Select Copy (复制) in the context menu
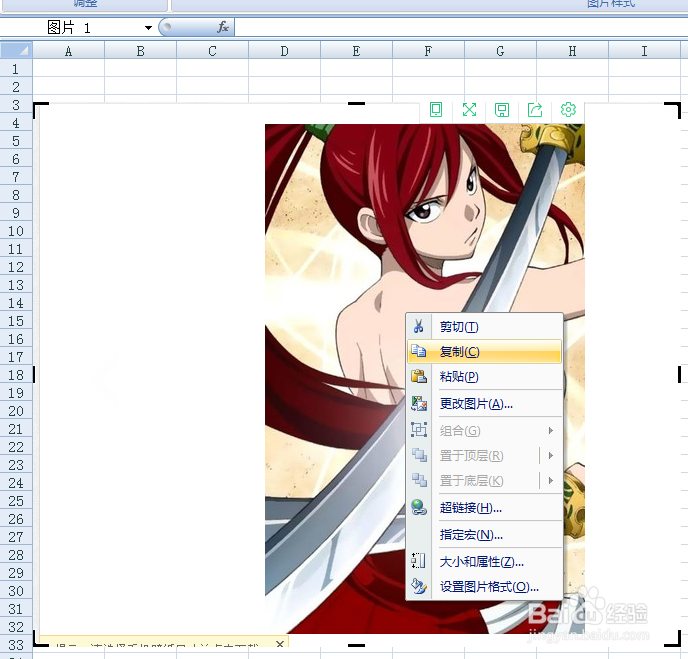This screenshot has height=659, width=688. pyautogui.click(x=484, y=351)
